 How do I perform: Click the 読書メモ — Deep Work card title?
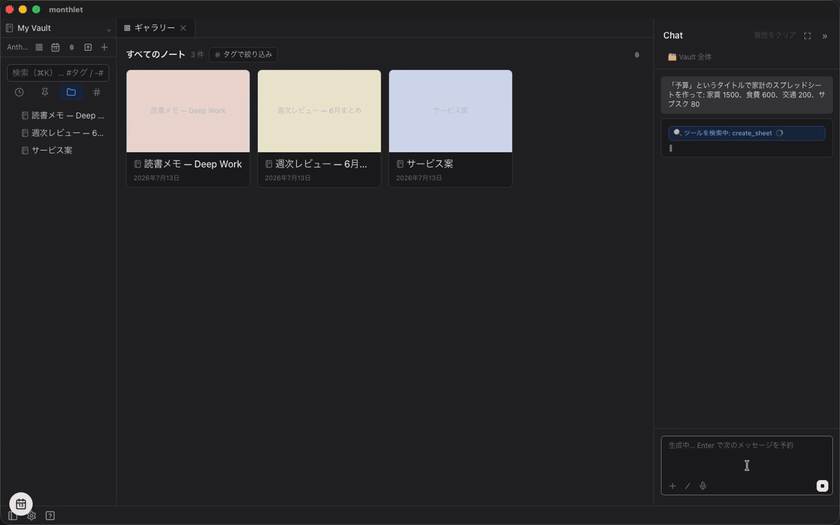pyautogui.click(x=193, y=164)
